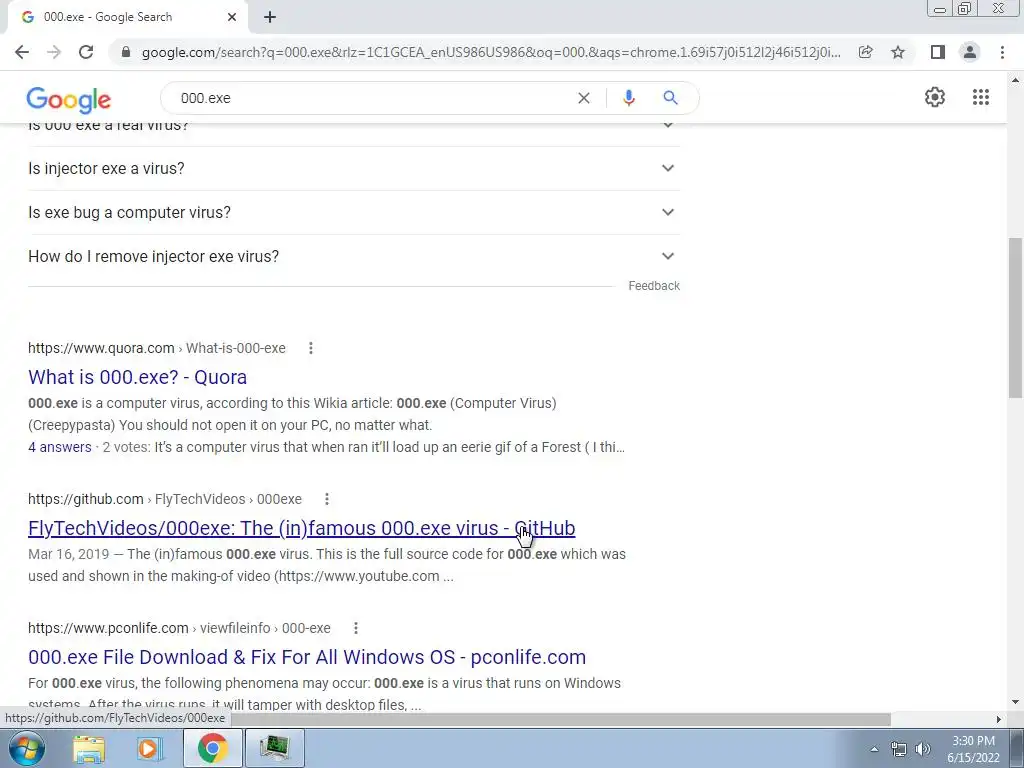Clear the search box with X
The image size is (1024, 768).
tap(584, 98)
